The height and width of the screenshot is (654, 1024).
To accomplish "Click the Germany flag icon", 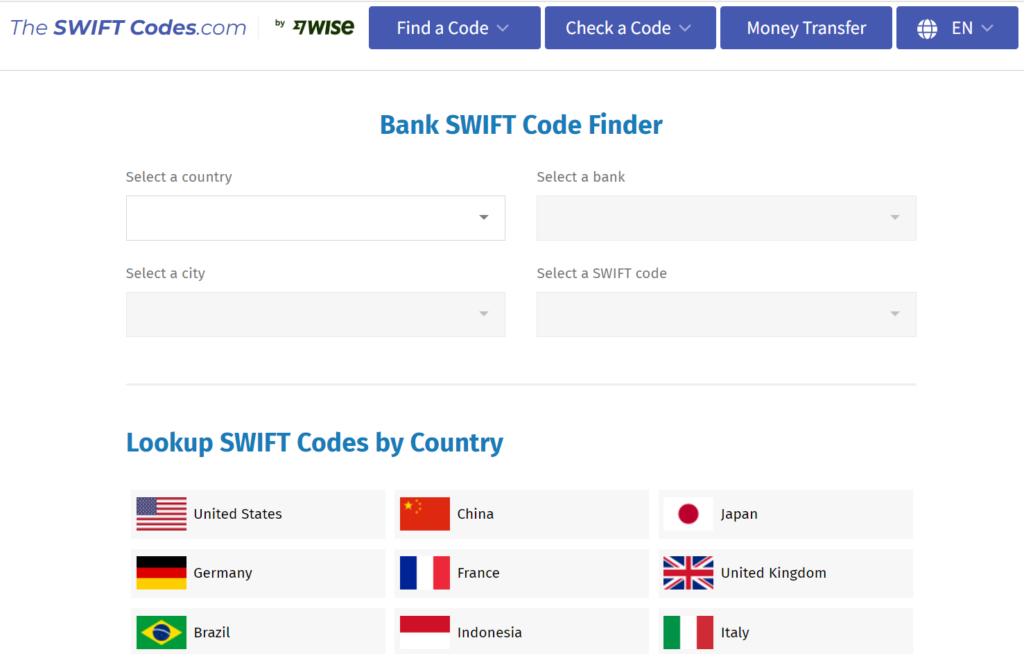I will coord(161,573).
